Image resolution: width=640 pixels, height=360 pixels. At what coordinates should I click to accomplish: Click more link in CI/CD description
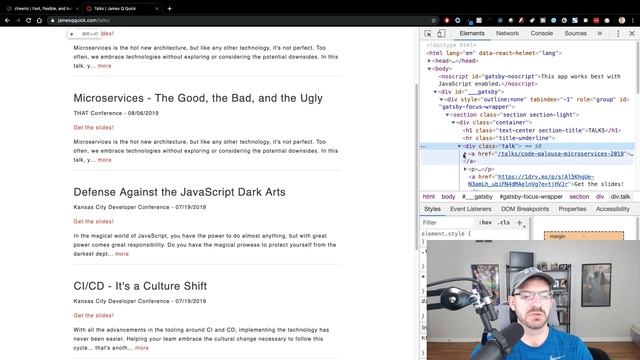pyautogui.click(x=142, y=348)
